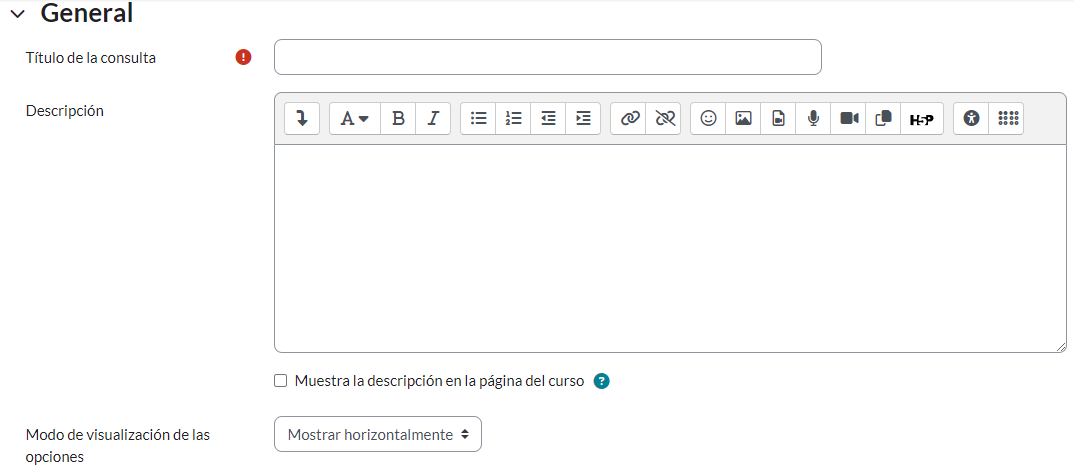Collapse the General section

coord(17,14)
